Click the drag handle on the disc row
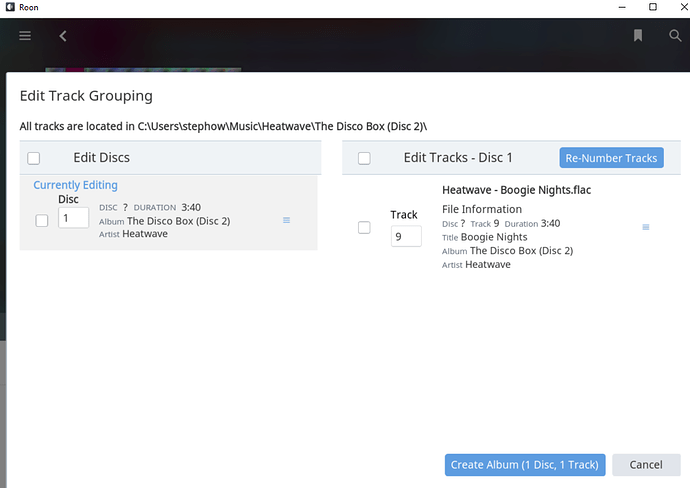The height and width of the screenshot is (488, 690). click(x=286, y=220)
